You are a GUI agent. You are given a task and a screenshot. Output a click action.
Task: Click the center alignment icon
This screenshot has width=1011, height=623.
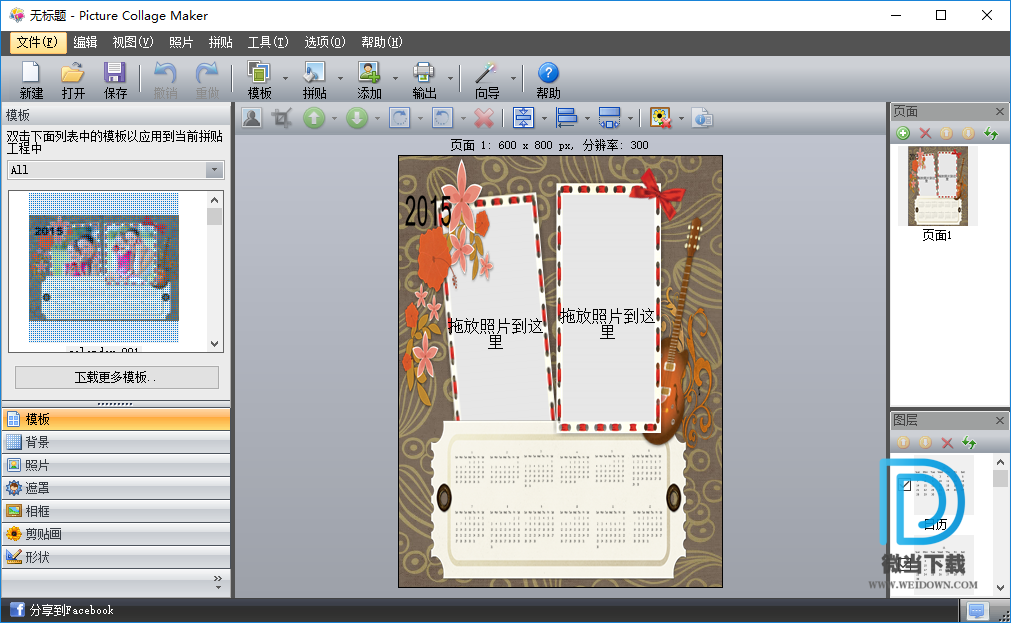point(524,118)
